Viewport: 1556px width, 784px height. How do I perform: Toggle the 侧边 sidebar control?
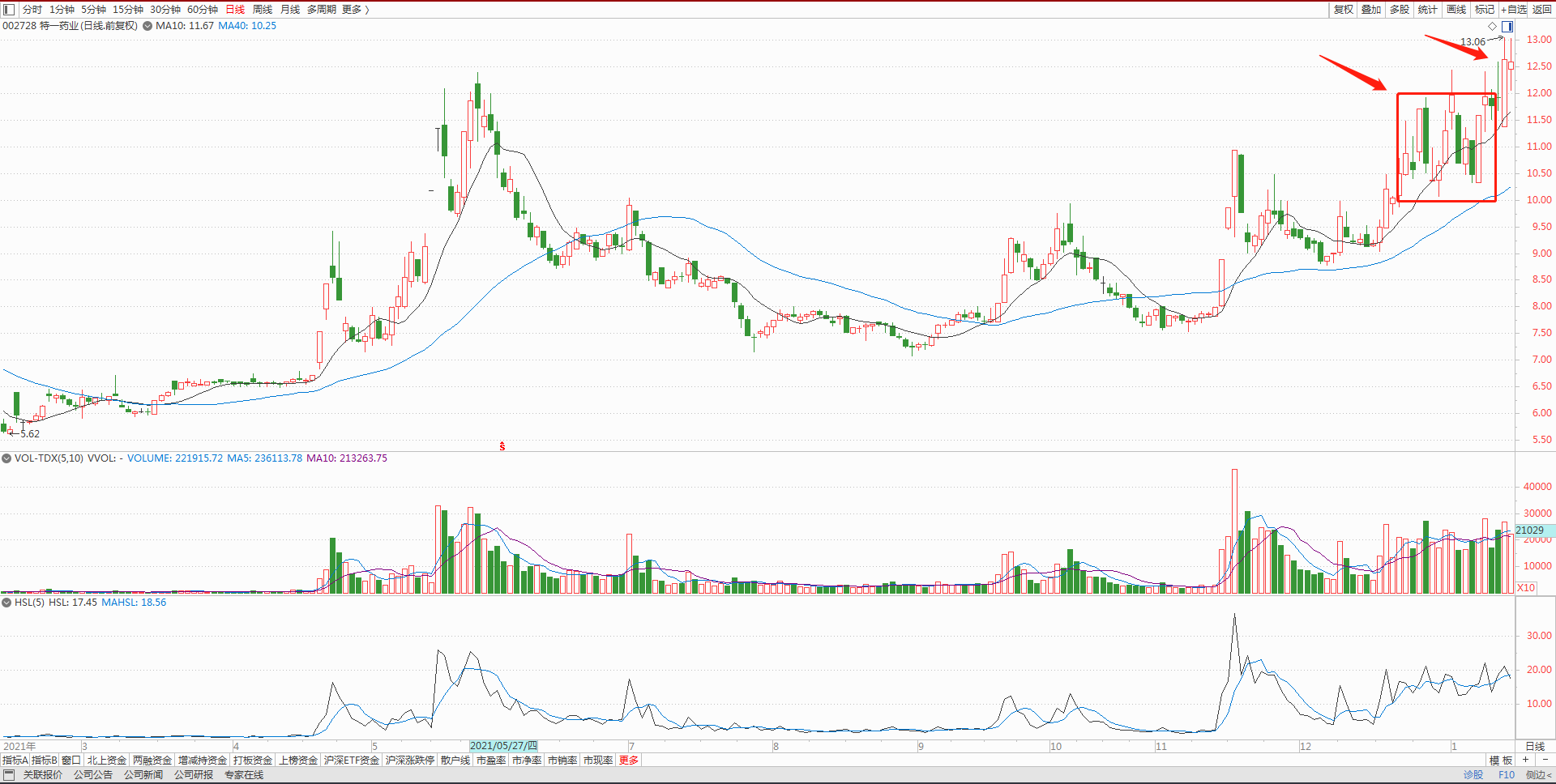[x=1538, y=775]
